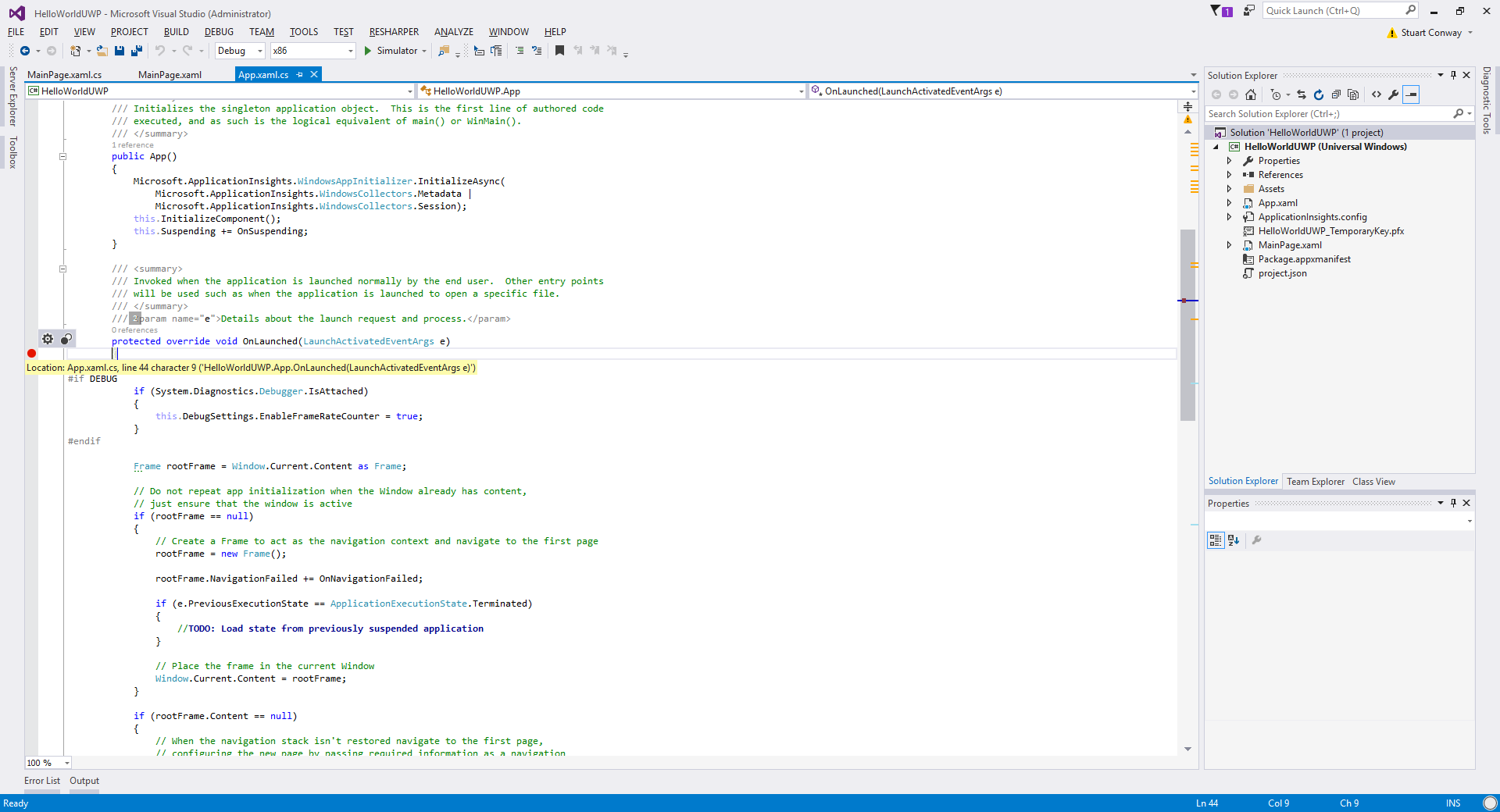This screenshot has height=812, width=1500.
Task: Click the Undo arrow in the toolbar
Action: pyautogui.click(x=159, y=51)
